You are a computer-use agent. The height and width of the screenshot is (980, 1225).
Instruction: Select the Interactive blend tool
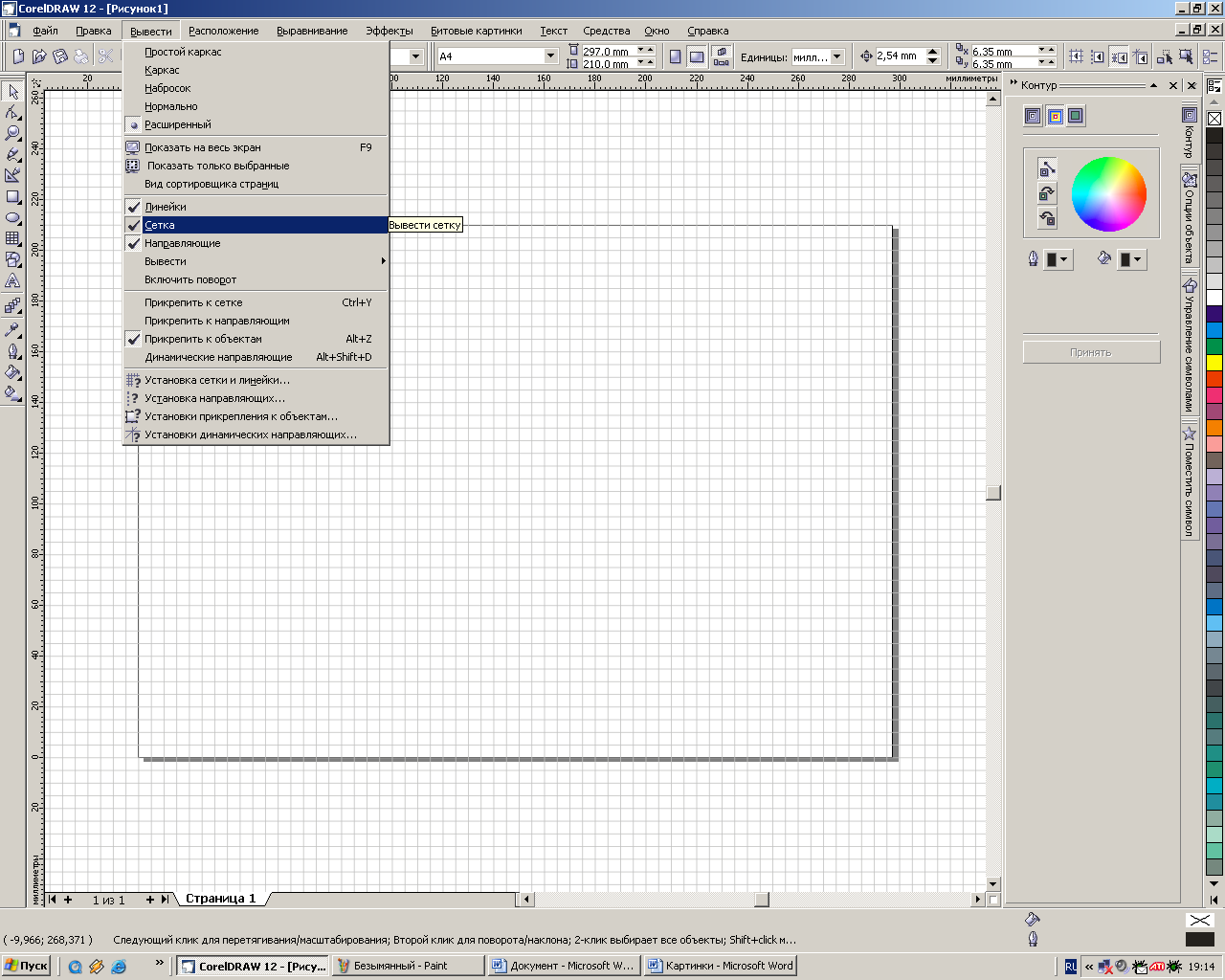(x=12, y=306)
